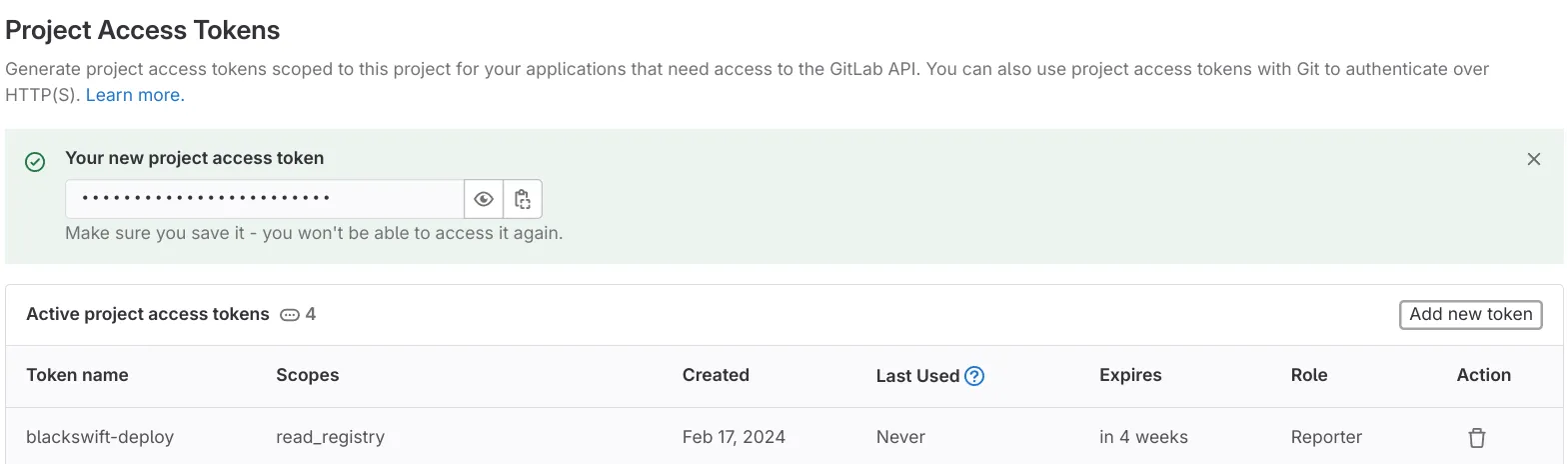Click the token count badge icon
1568x464 pixels.
[x=290, y=315]
